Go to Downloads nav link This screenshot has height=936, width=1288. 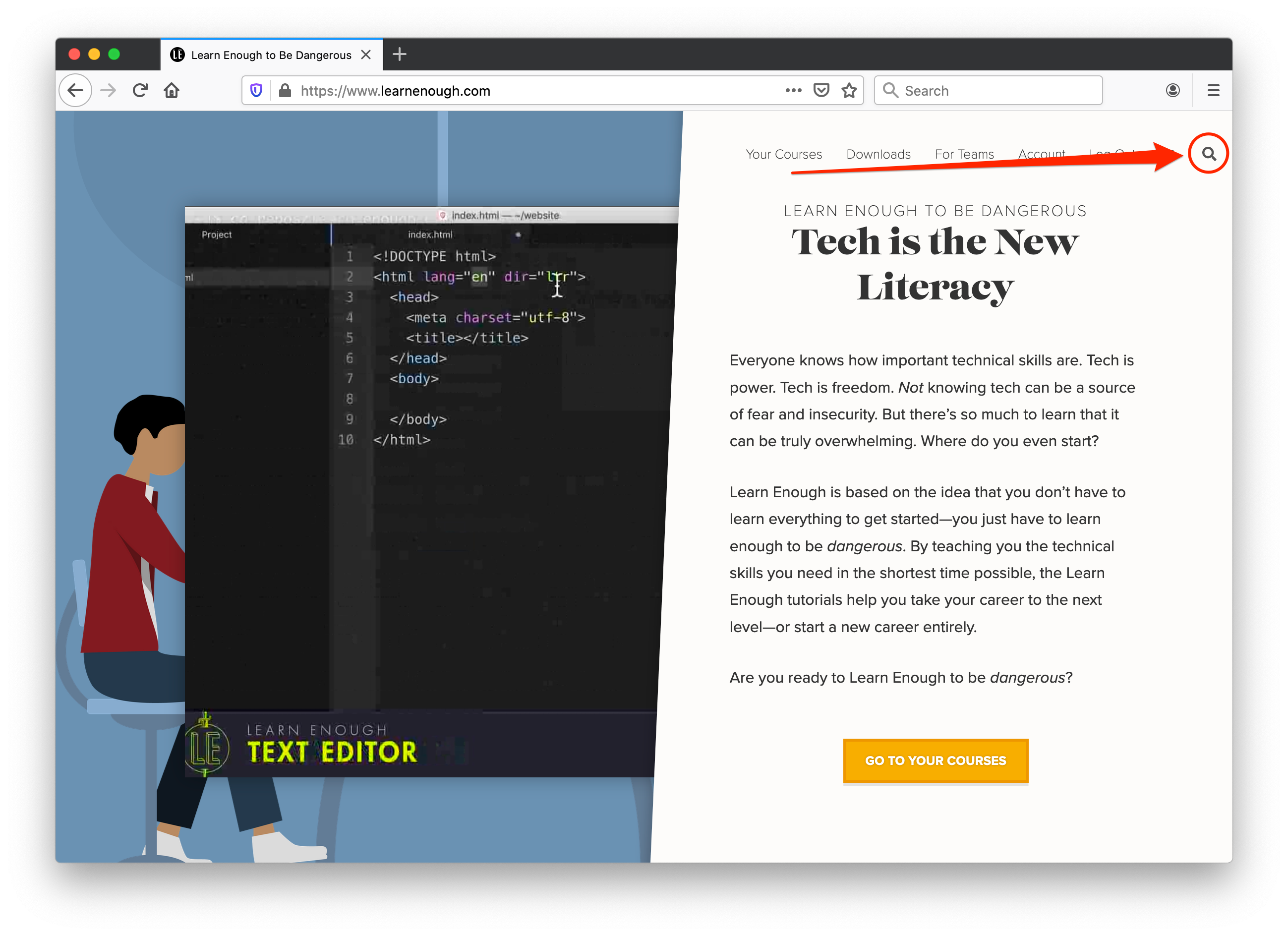click(x=878, y=155)
